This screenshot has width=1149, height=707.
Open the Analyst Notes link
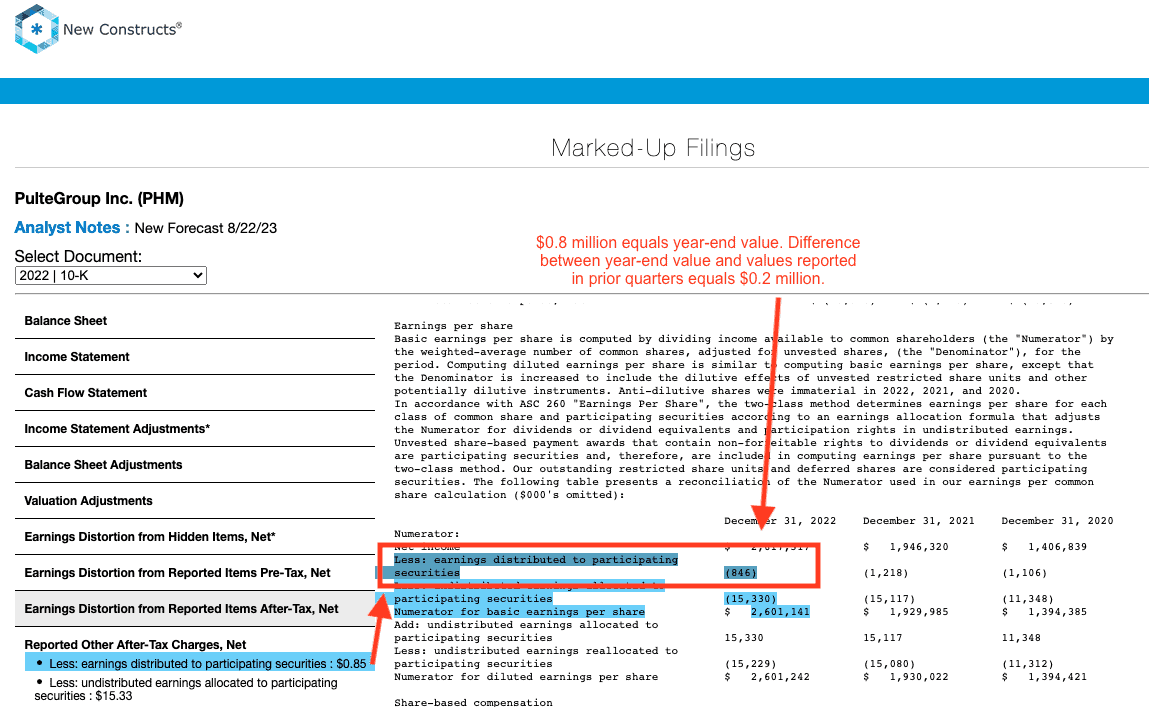[72, 228]
